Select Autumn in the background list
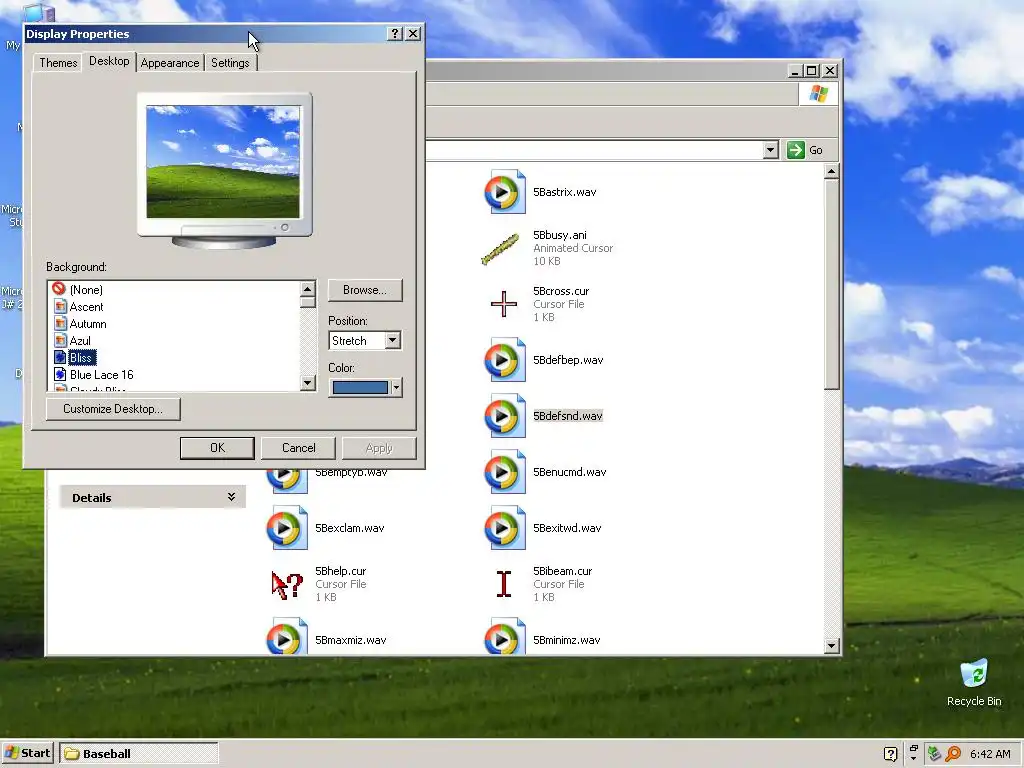The width and height of the screenshot is (1024, 768). [x=88, y=324]
